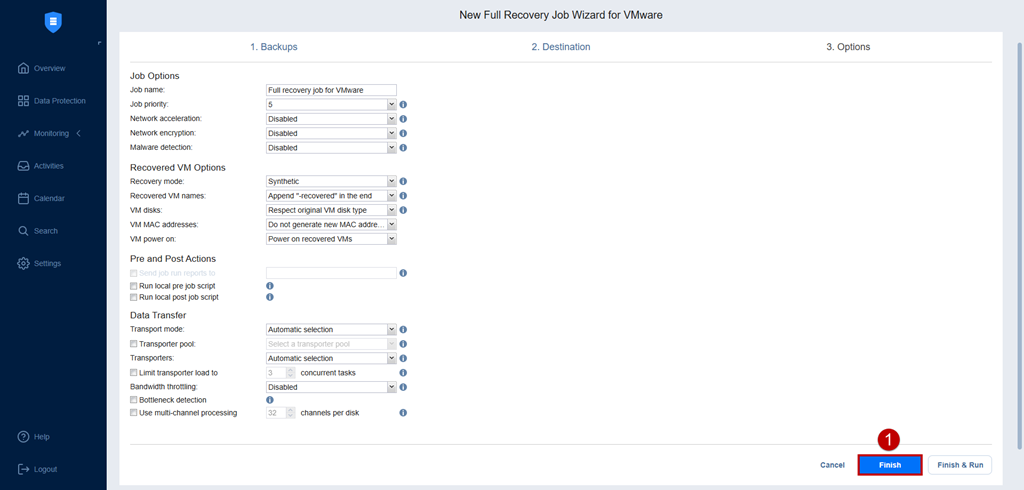Show info for Network acceleration
This screenshot has width=1024, height=490.
point(403,119)
